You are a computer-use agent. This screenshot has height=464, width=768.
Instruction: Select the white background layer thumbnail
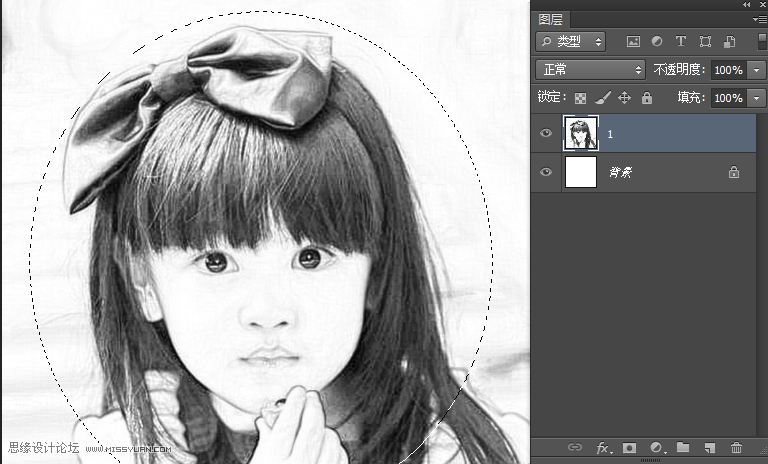pos(581,172)
